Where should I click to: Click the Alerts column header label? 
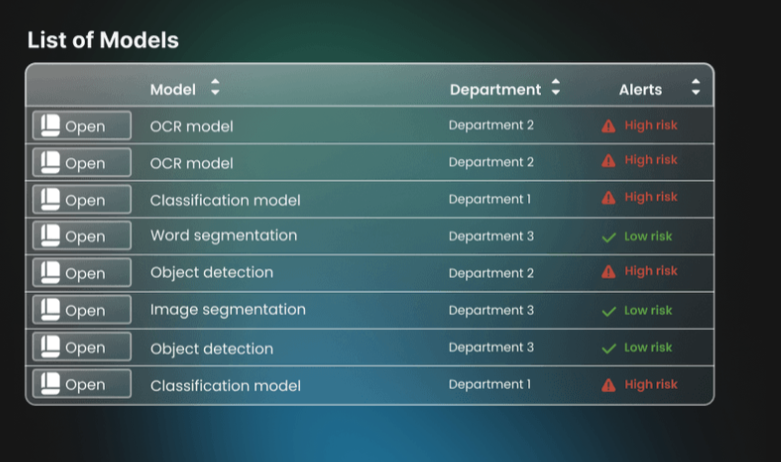pyautogui.click(x=640, y=90)
